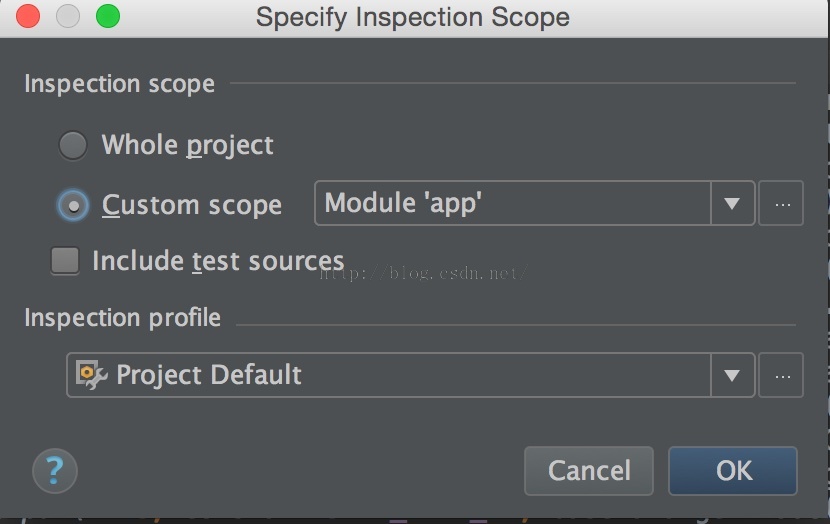Click the blue help question mark icon
This screenshot has height=524, width=830.
(55, 471)
